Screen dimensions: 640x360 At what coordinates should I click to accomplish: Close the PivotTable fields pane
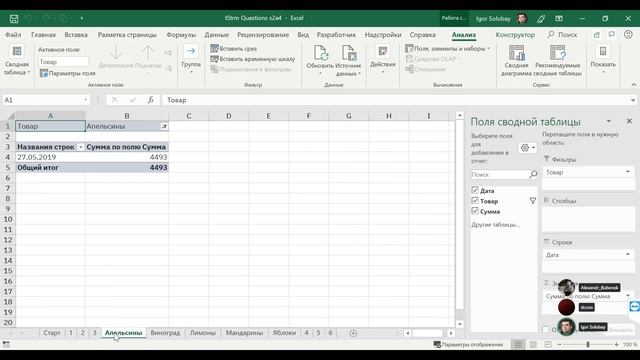coord(629,121)
